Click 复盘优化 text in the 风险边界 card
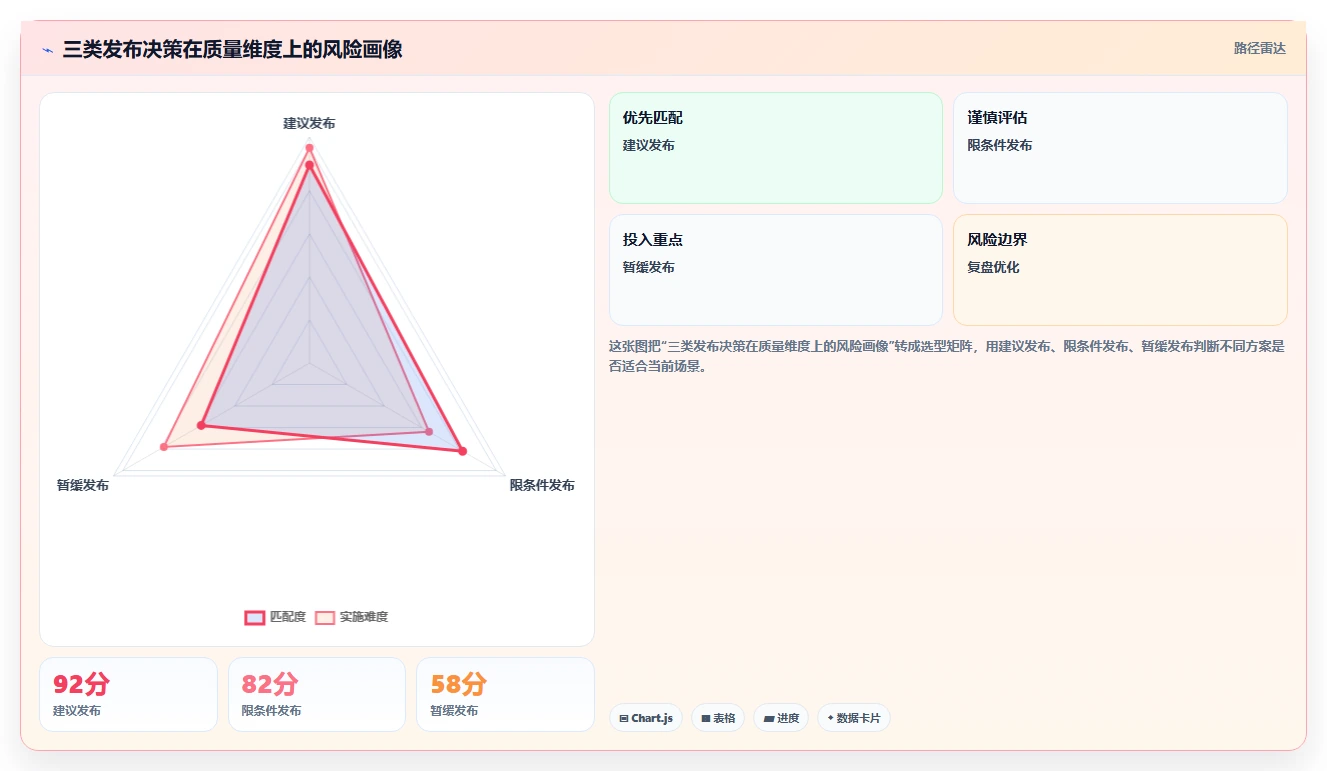 993,267
